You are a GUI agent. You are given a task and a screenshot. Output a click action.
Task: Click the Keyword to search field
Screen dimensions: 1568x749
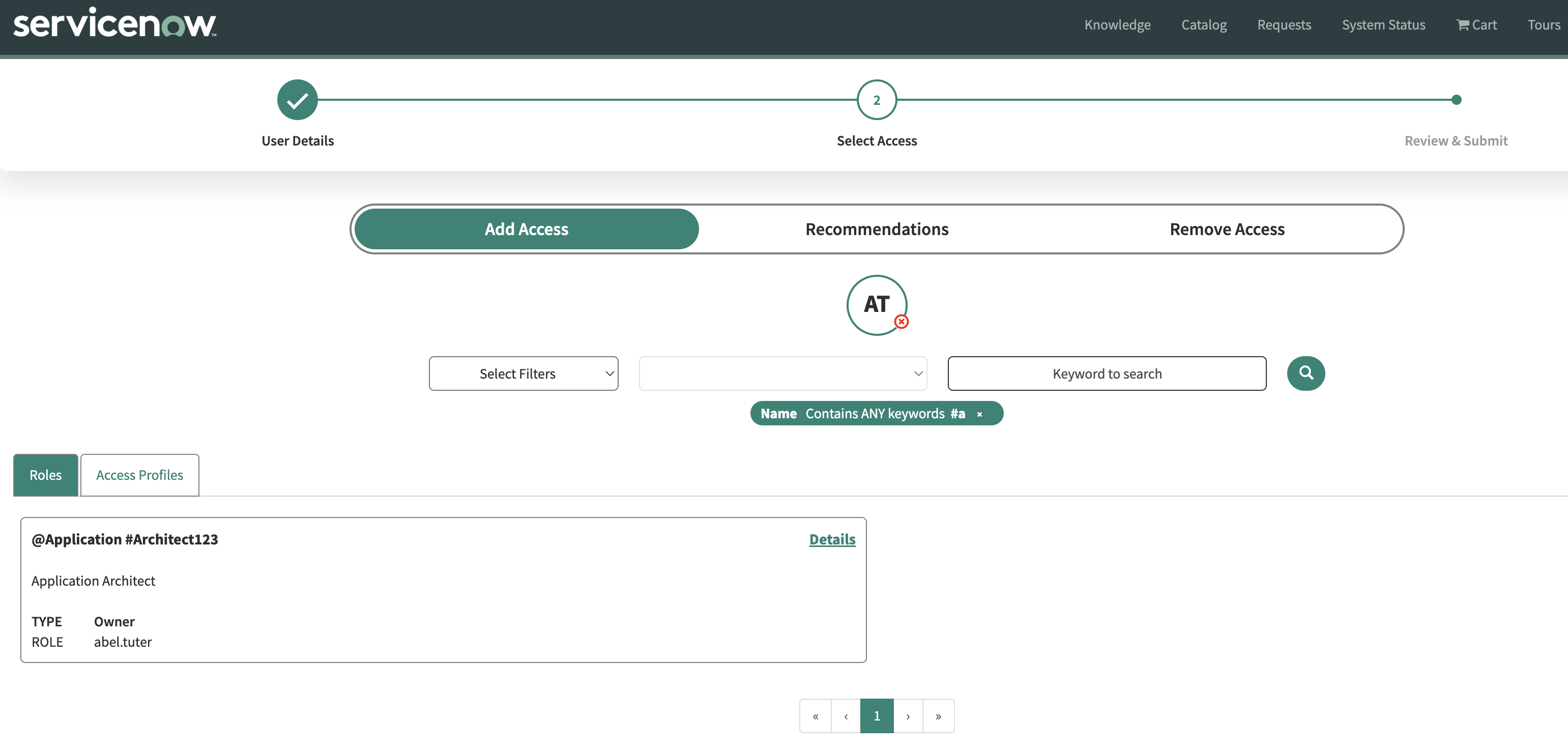pyautogui.click(x=1107, y=374)
